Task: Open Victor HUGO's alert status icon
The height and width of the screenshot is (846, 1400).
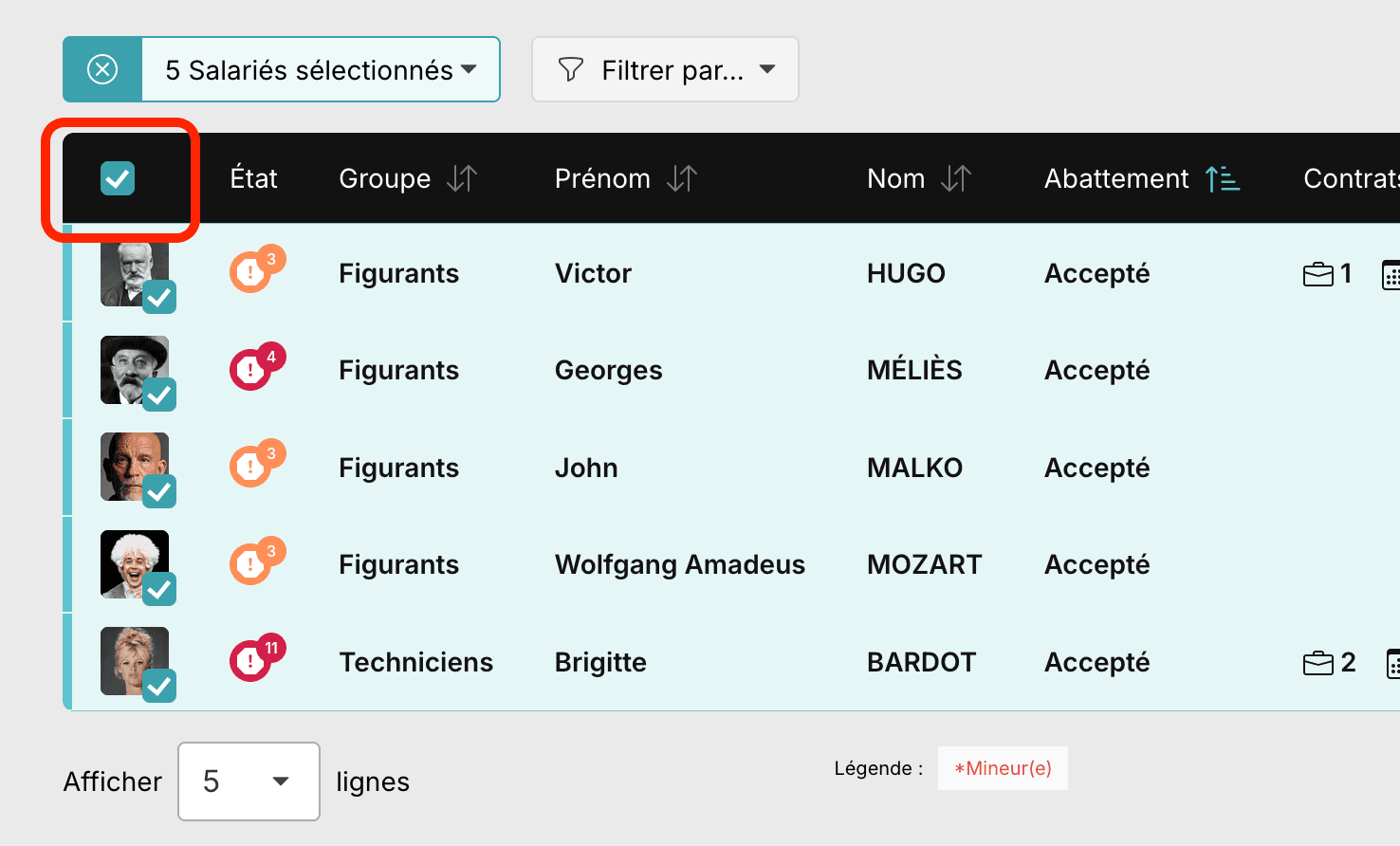Action: (257, 271)
